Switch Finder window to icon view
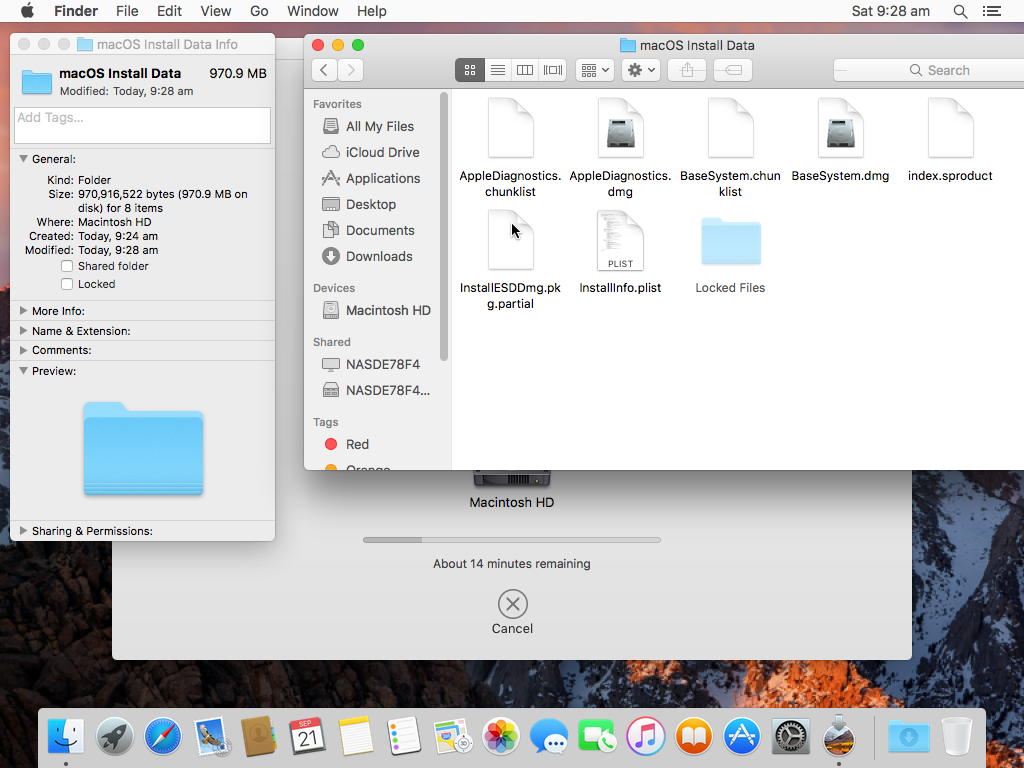 click(x=470, y=70)
